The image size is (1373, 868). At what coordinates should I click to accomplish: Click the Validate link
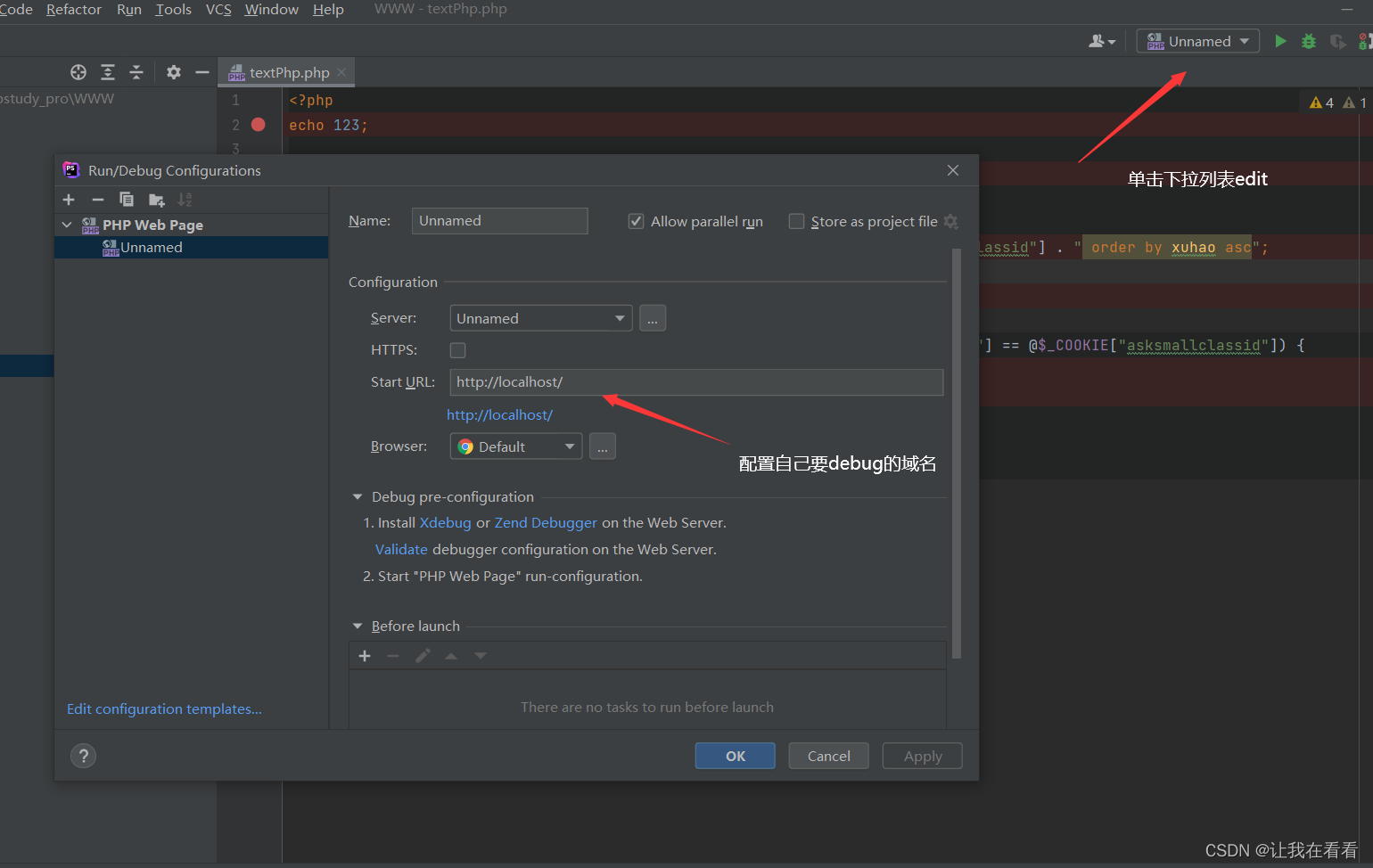401,550
